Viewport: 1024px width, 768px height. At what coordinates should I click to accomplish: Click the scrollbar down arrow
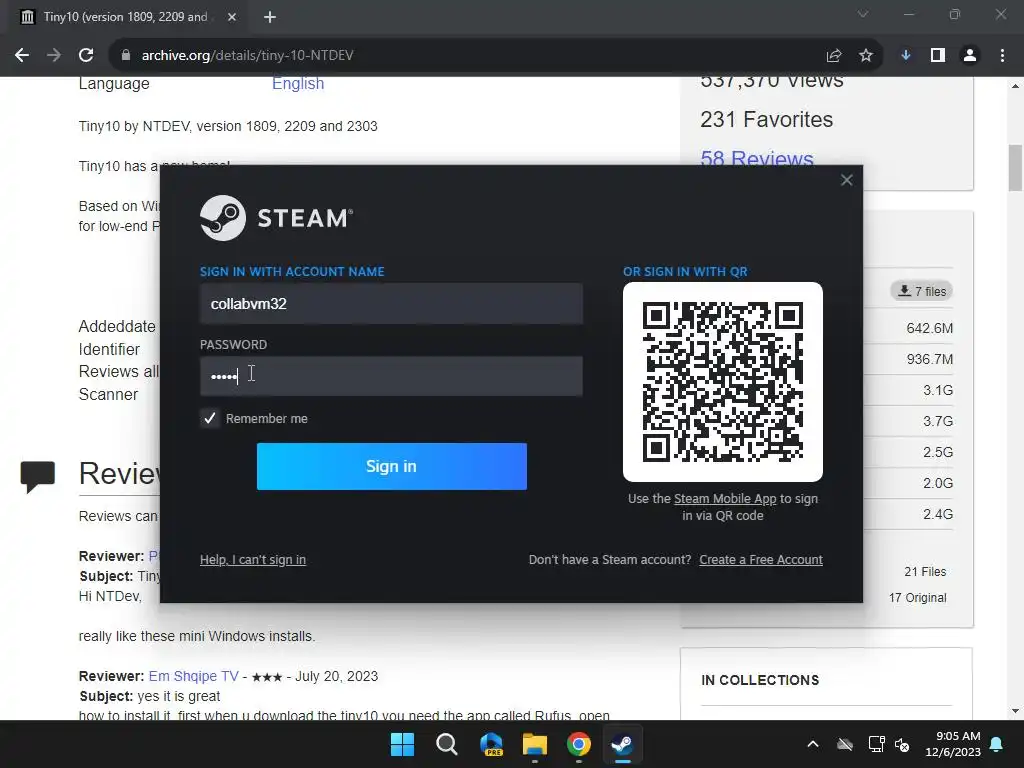tap(1015, 711)
